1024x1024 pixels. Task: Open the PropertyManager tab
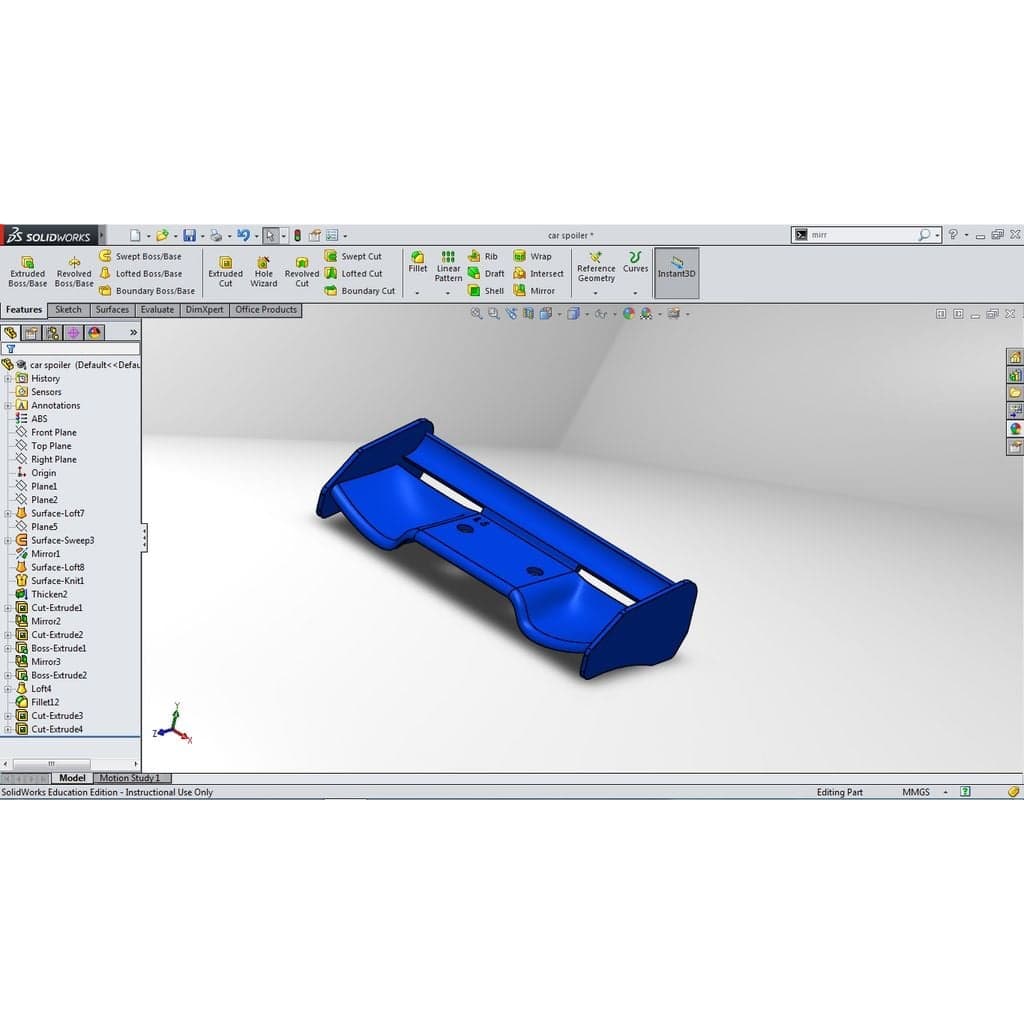(31, 332)
